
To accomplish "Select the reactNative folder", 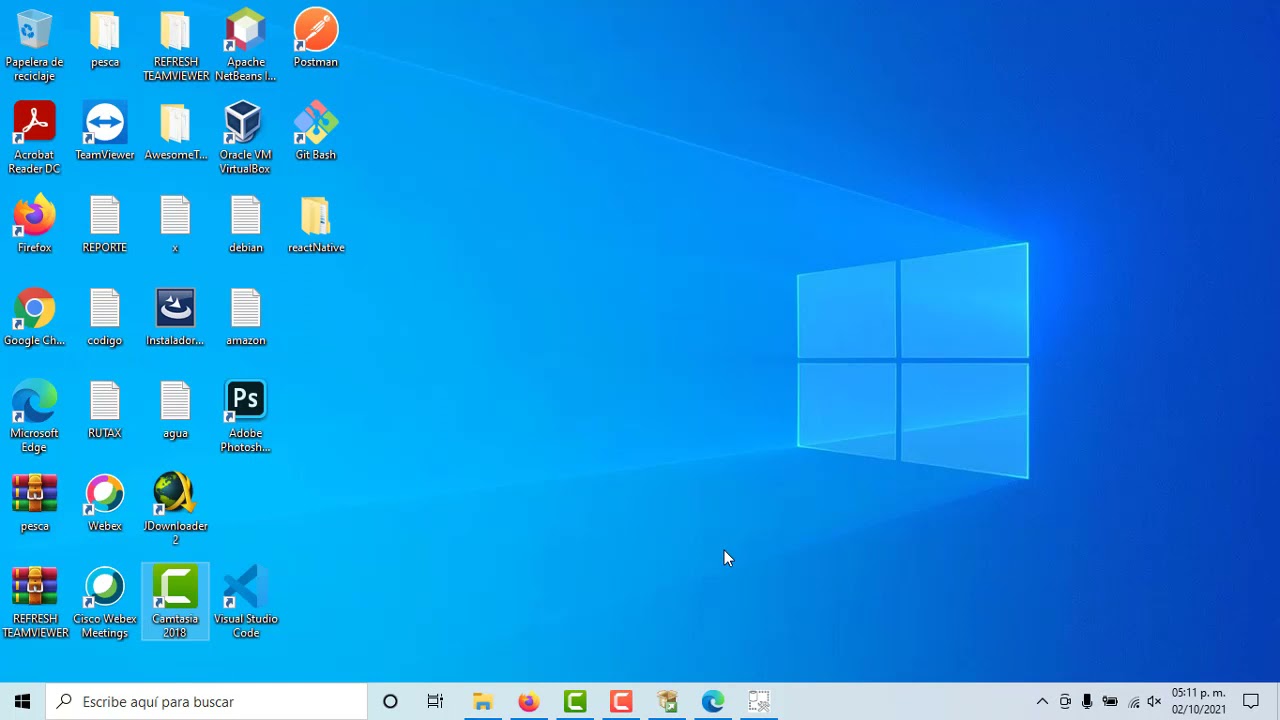I will coord(315,225).
